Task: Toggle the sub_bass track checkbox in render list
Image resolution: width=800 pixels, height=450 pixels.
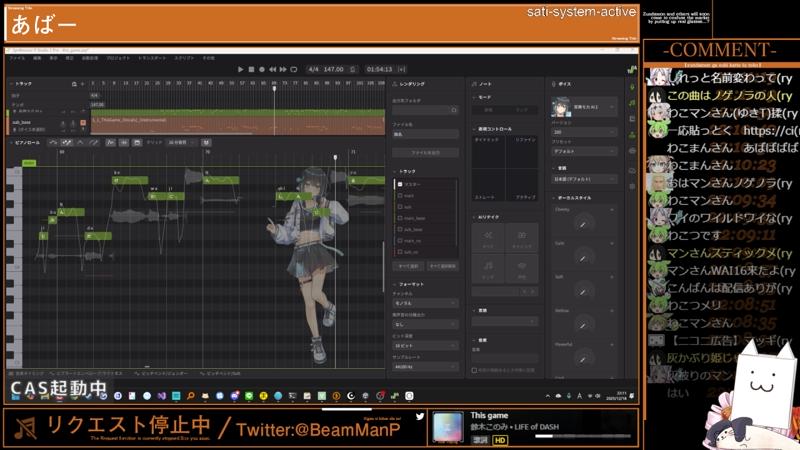Action: click(401, 229)
